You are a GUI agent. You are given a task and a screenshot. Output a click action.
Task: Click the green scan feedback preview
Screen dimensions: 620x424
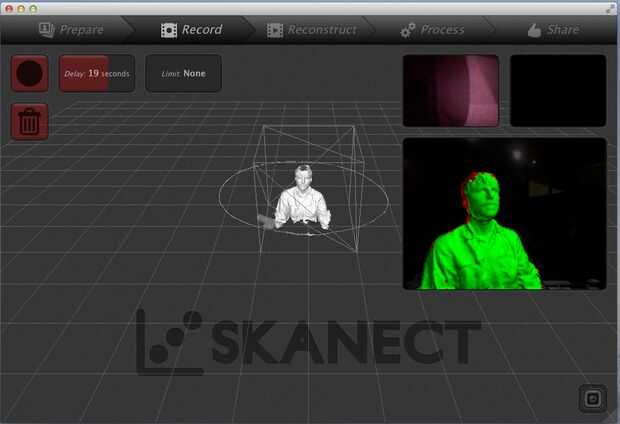505,214
